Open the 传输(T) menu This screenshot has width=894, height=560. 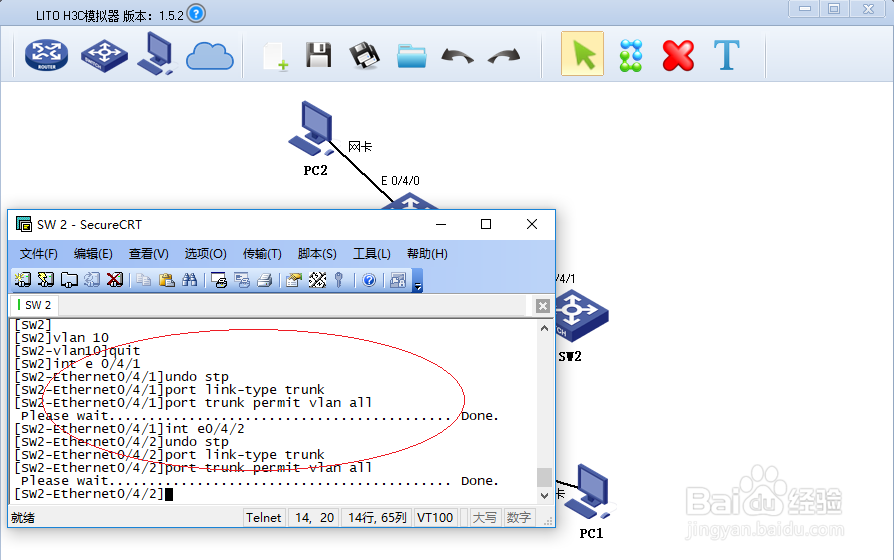262,254
